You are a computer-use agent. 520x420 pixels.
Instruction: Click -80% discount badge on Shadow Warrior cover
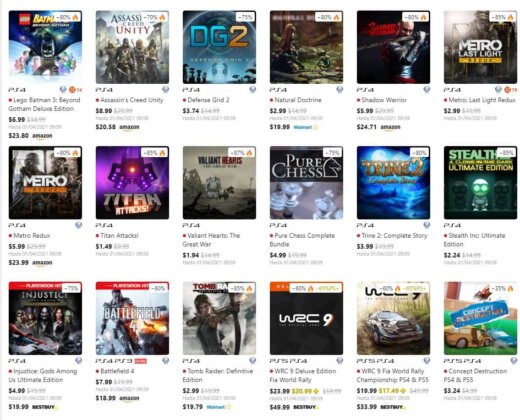pos(415,17)
